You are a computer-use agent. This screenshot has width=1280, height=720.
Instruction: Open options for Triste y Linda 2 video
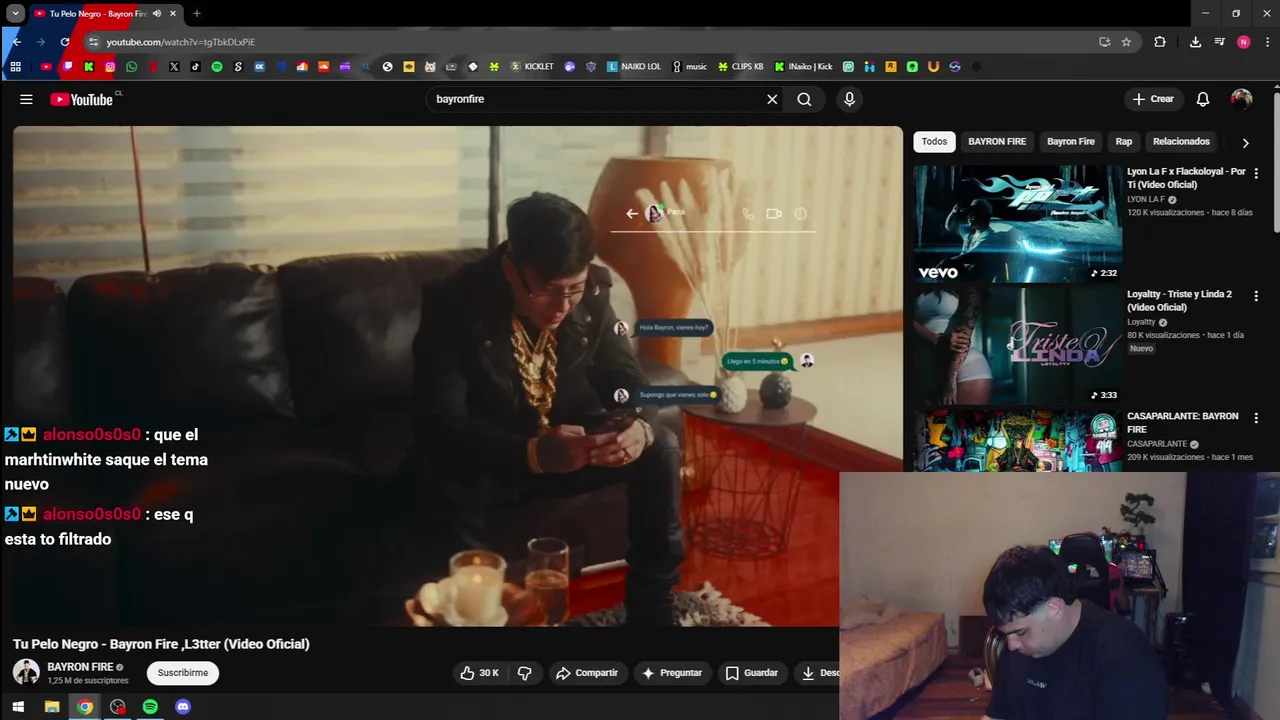pyautogui.click(x=1256, y=296)
